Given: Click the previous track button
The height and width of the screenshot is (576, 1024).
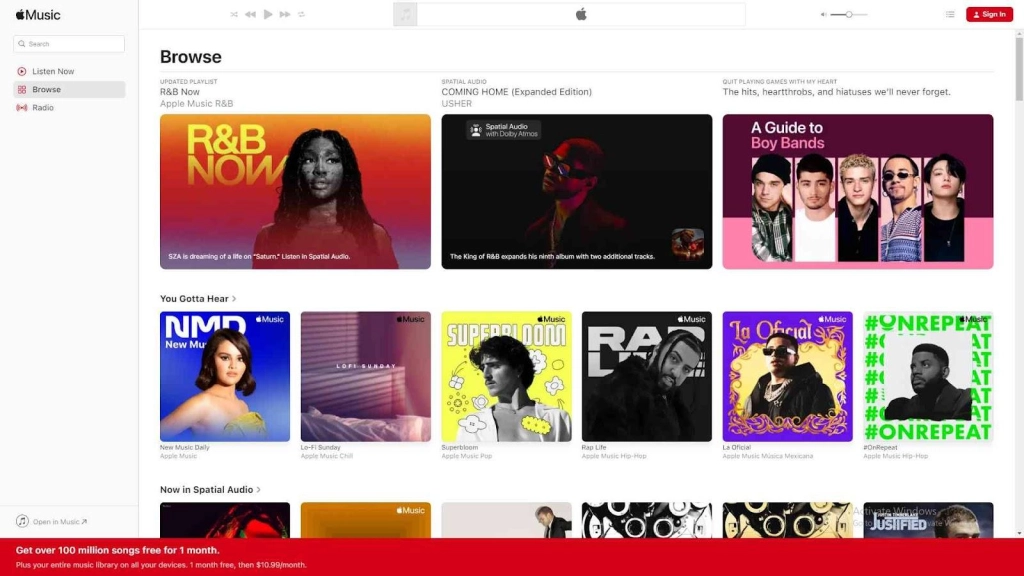Looking at the screenshot, I should 250,14.
